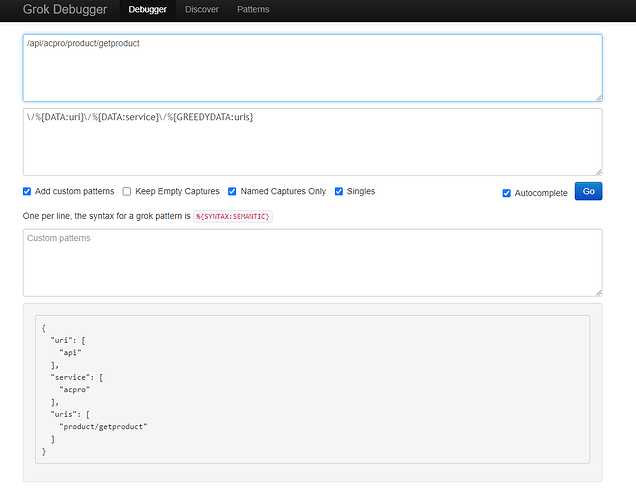Uncheck the Add custom patterns checkbox
Viewport: 636px width, 500px height.
[27, 191]
